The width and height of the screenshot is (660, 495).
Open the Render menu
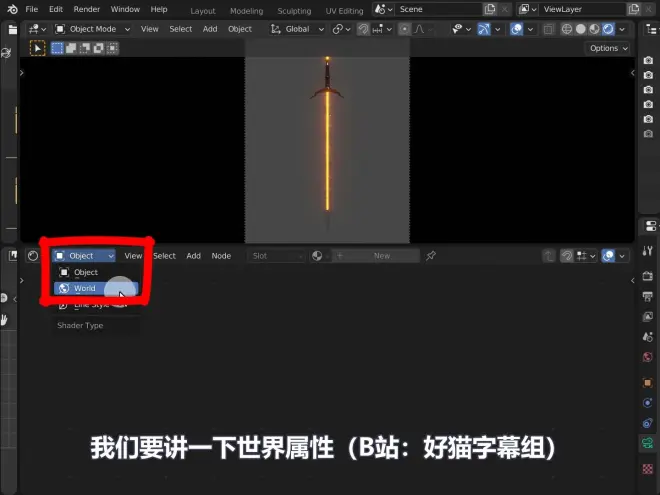click(x=87, y=9)
